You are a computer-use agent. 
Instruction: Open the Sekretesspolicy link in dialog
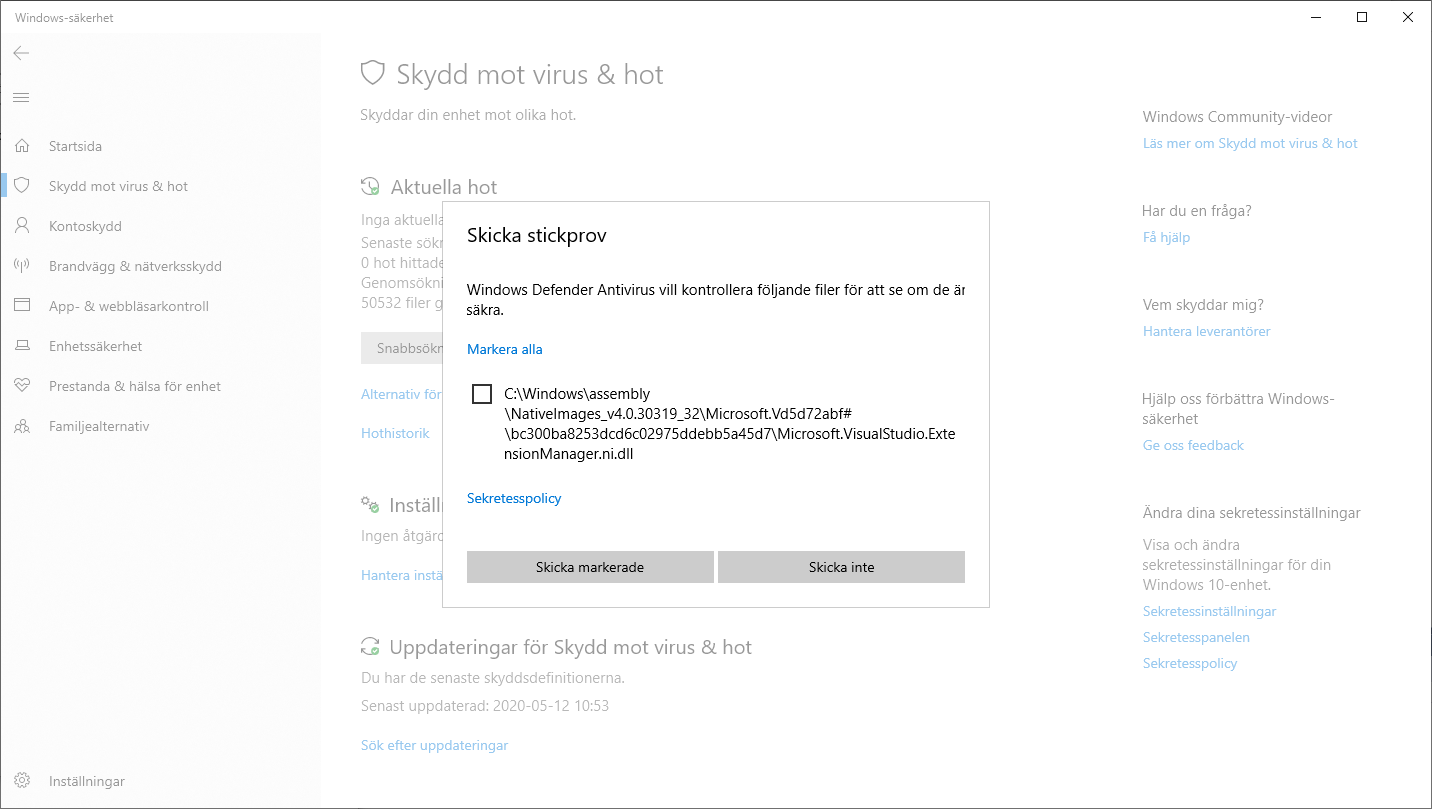coord(514,498)
